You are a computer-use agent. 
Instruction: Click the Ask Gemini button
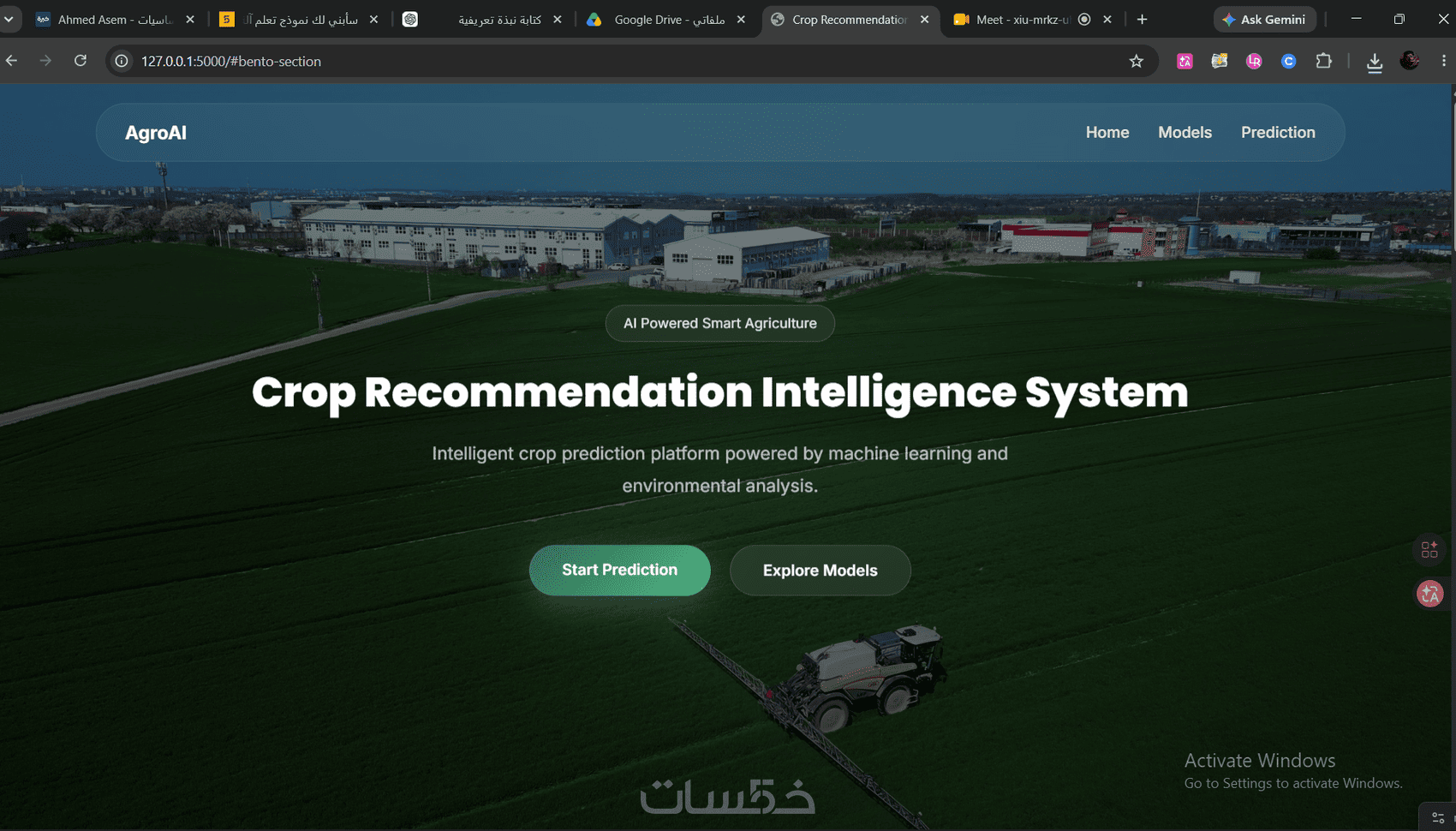1264,19
